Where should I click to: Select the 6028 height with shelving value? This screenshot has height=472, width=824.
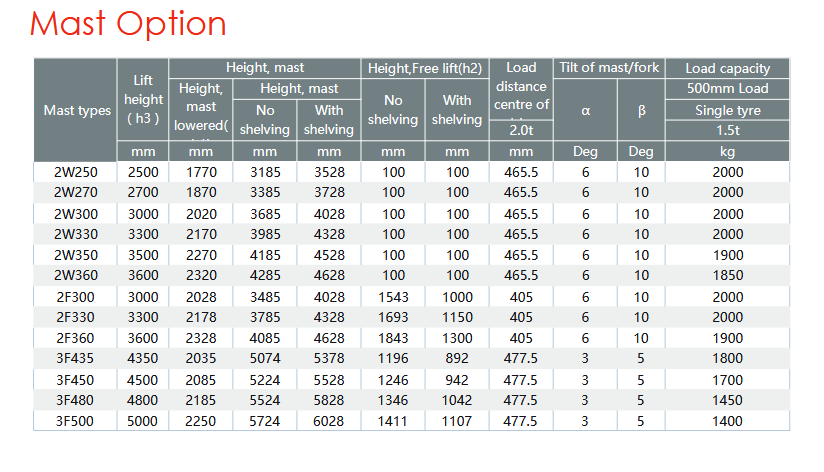click(328, 421)
